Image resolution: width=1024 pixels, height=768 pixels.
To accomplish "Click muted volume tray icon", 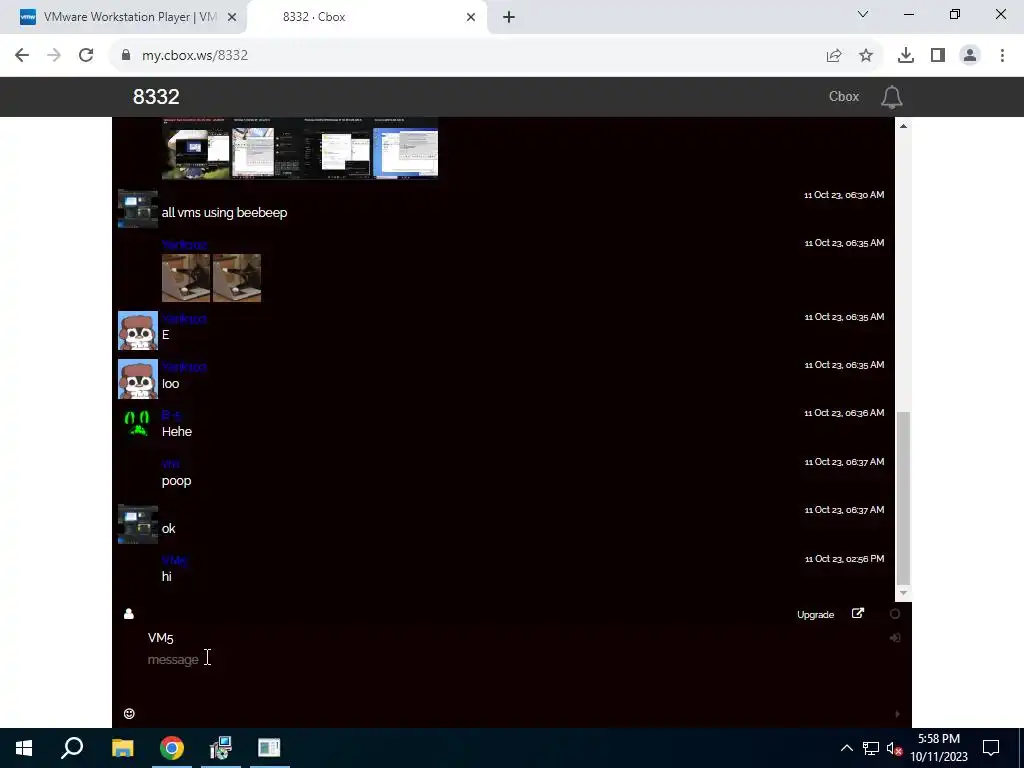I will coord(895,748).
